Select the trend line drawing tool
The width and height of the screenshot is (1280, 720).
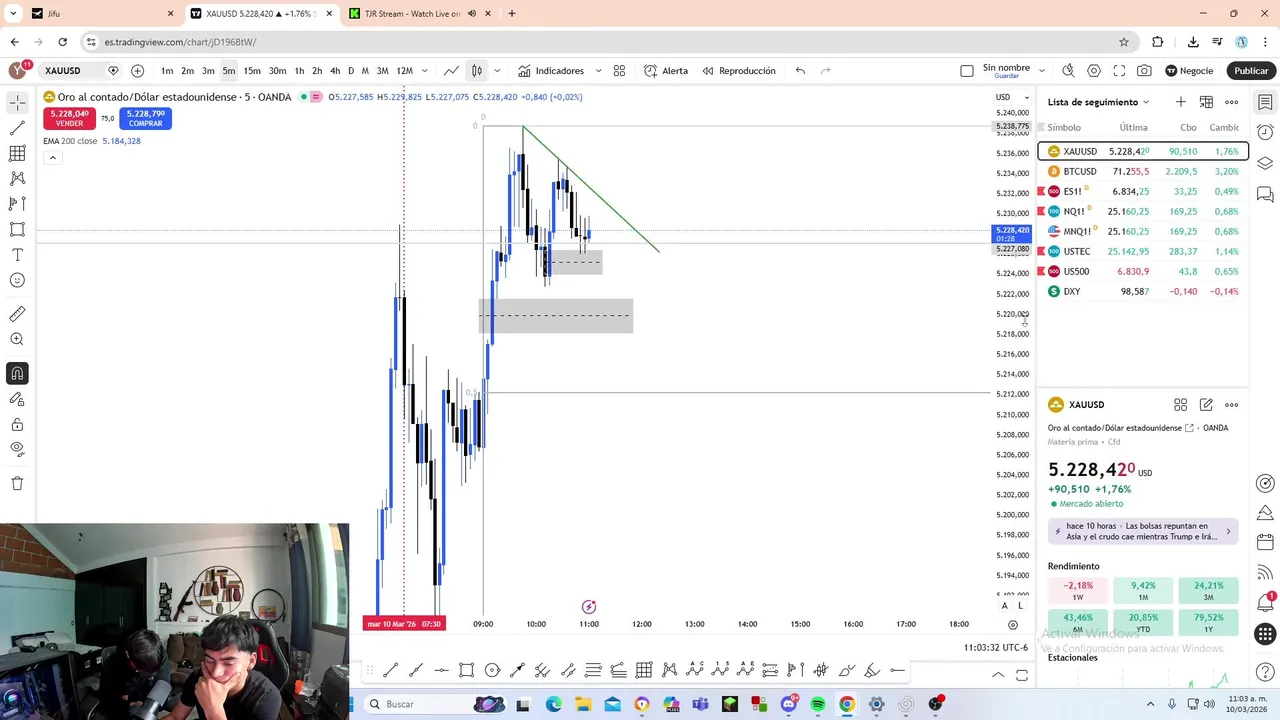(x=17, y=128)
